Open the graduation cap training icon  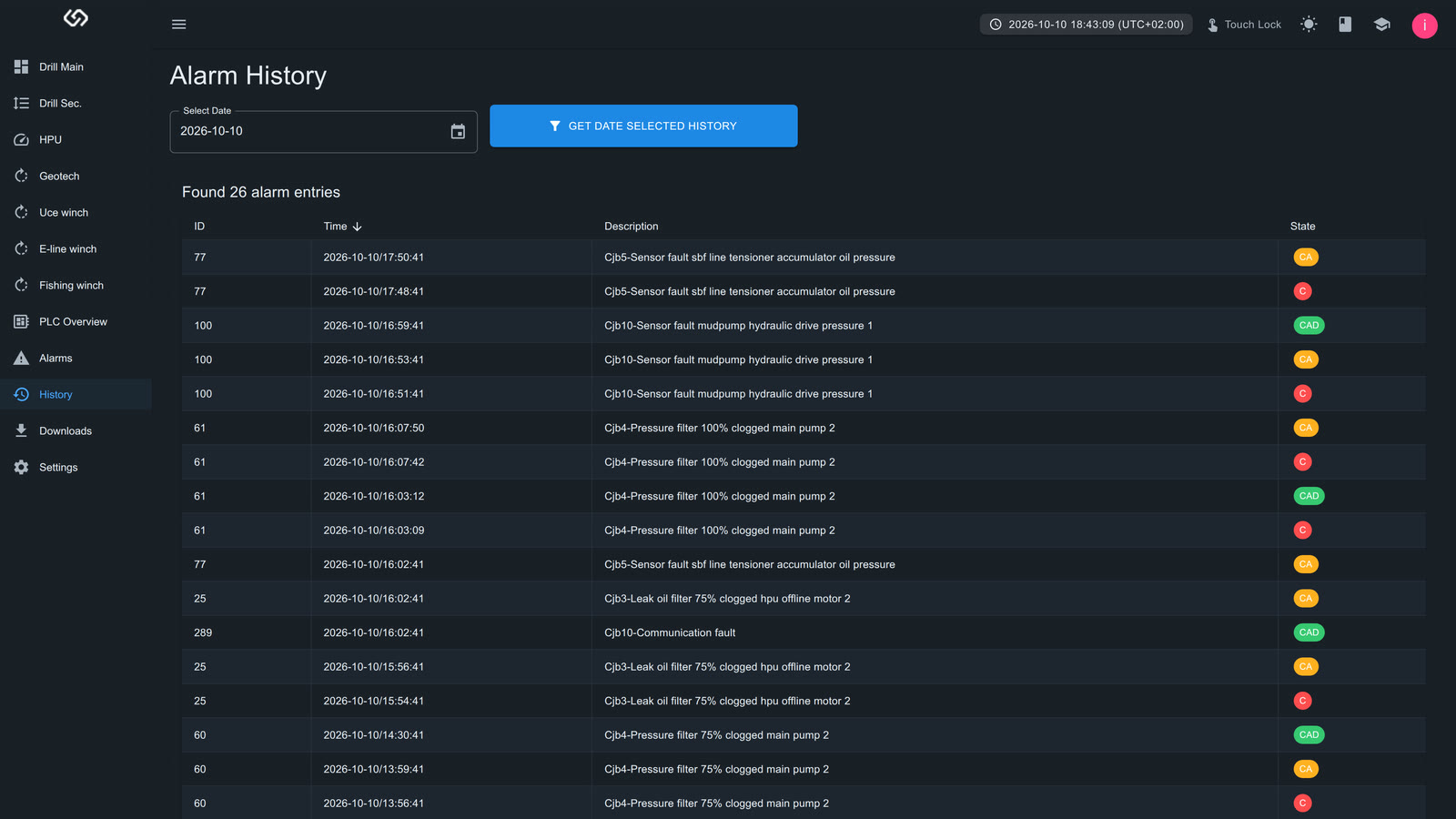[1381, 25]
